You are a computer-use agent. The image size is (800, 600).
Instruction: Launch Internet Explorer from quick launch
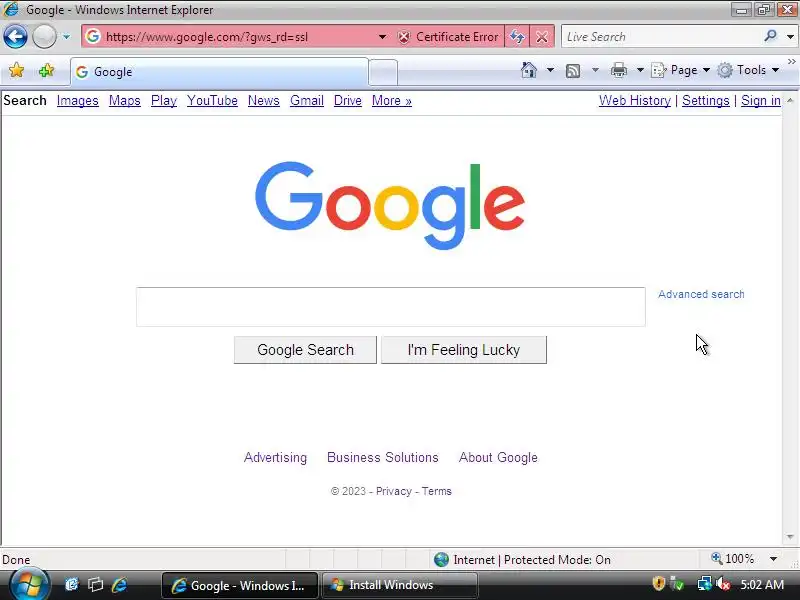[x=119, y=584]
